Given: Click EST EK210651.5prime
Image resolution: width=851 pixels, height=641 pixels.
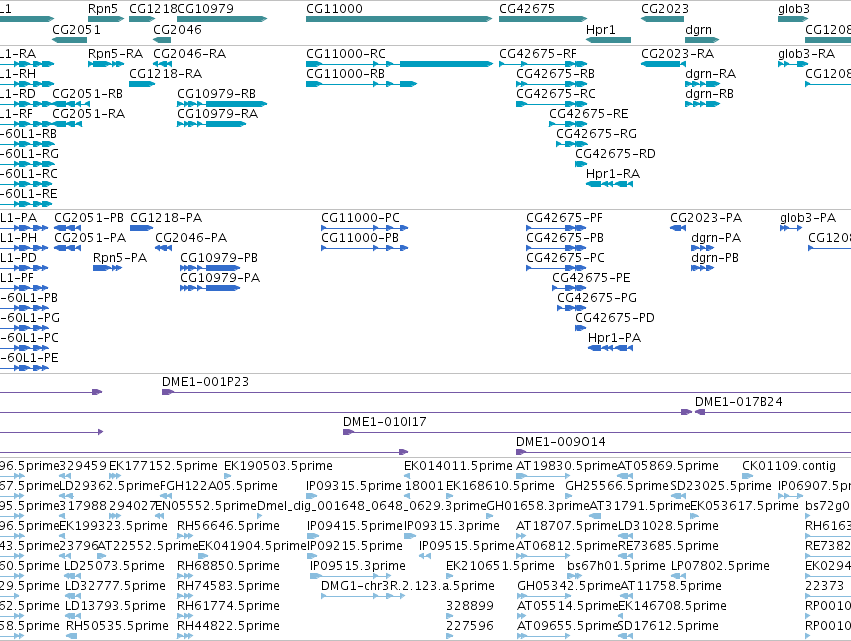Looking at the screenshot, I should [500, 566].
